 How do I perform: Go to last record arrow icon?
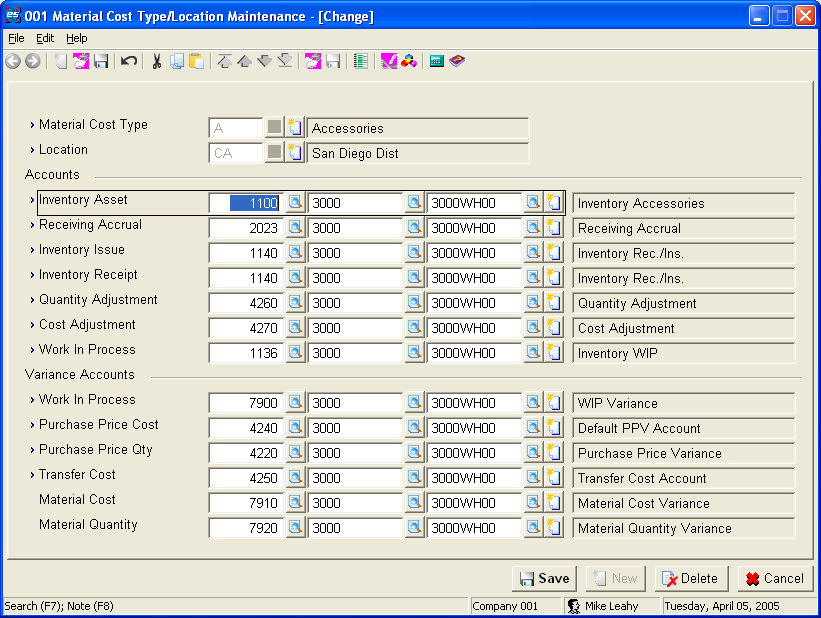285,61
